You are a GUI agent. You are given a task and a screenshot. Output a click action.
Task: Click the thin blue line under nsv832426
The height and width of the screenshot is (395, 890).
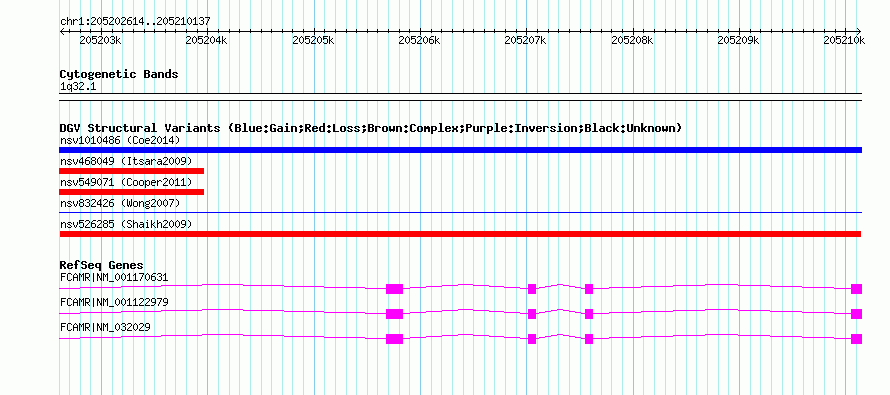click(461, 212)
